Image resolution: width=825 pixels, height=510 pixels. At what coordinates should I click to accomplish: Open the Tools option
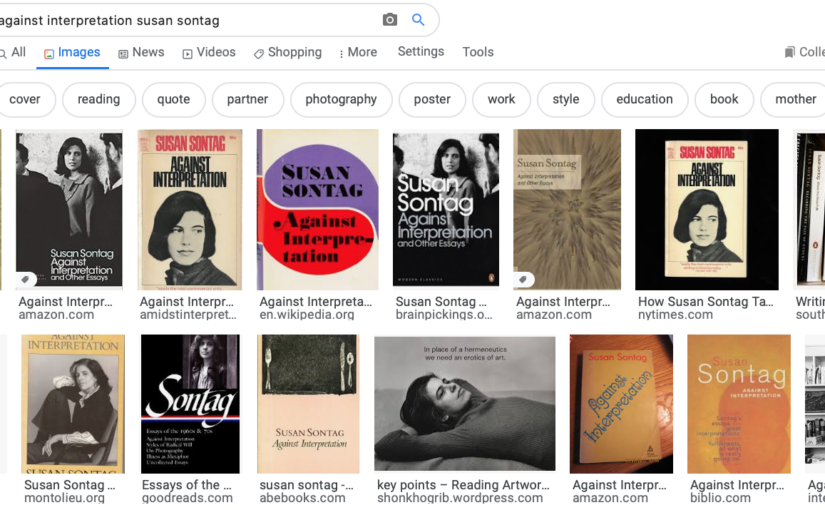pos(478,52)
